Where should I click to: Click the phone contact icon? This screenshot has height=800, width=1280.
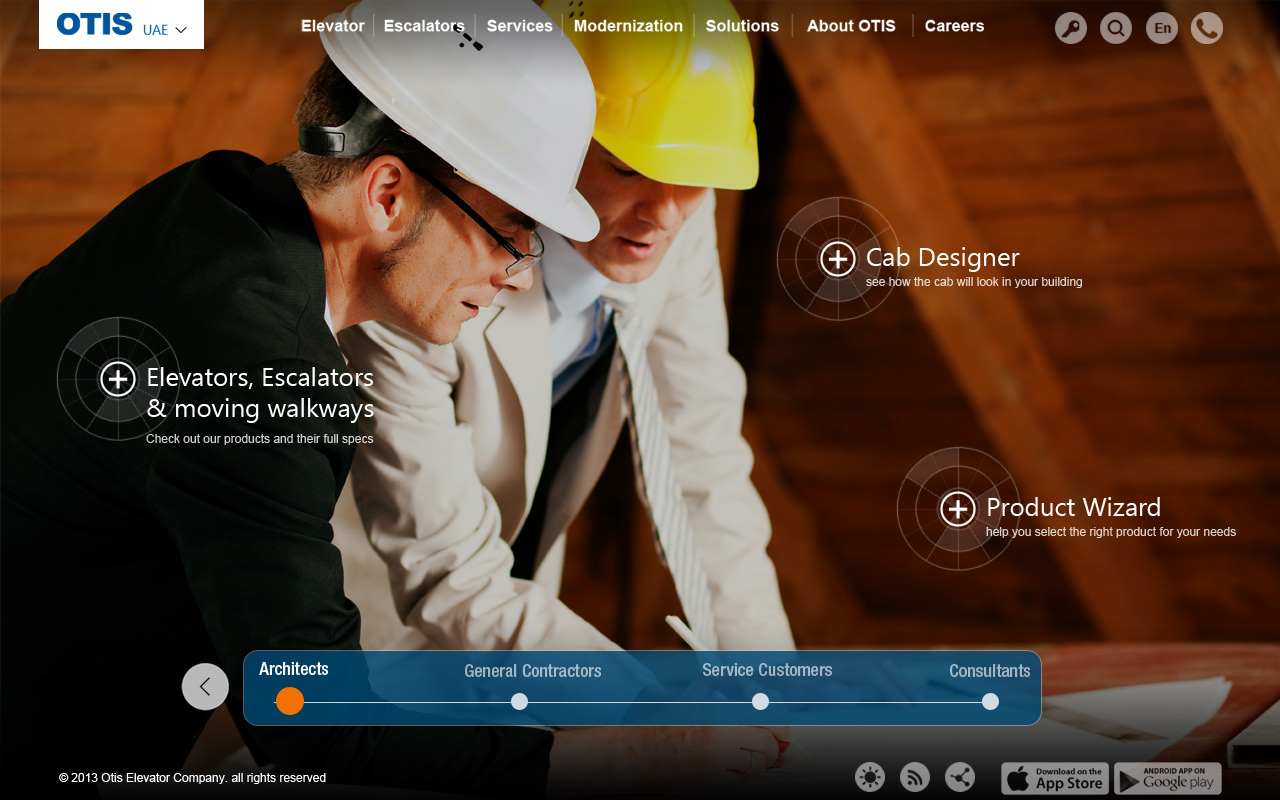[1207, 28]
